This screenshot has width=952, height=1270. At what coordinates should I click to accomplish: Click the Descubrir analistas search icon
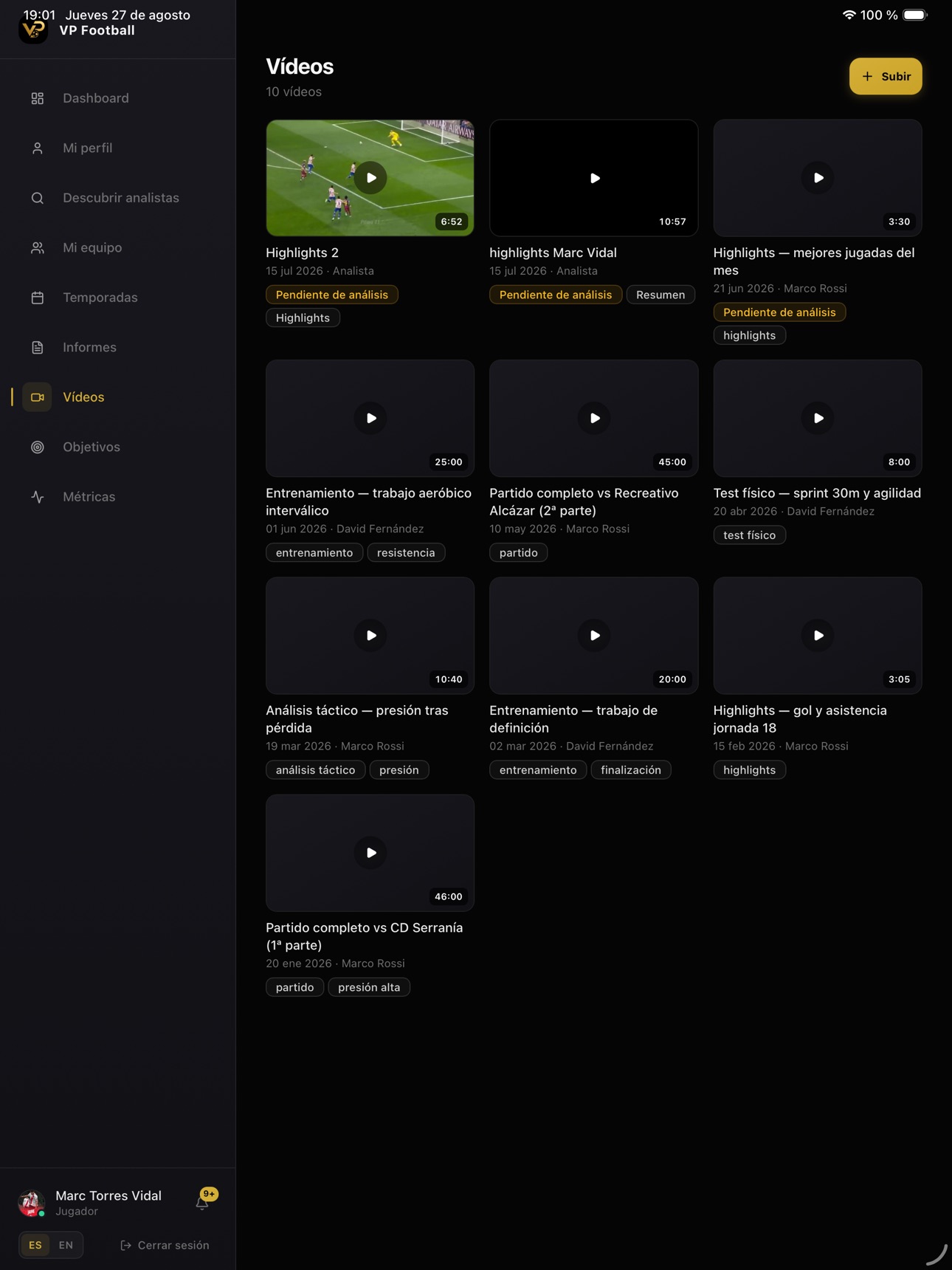pos(38,198)
